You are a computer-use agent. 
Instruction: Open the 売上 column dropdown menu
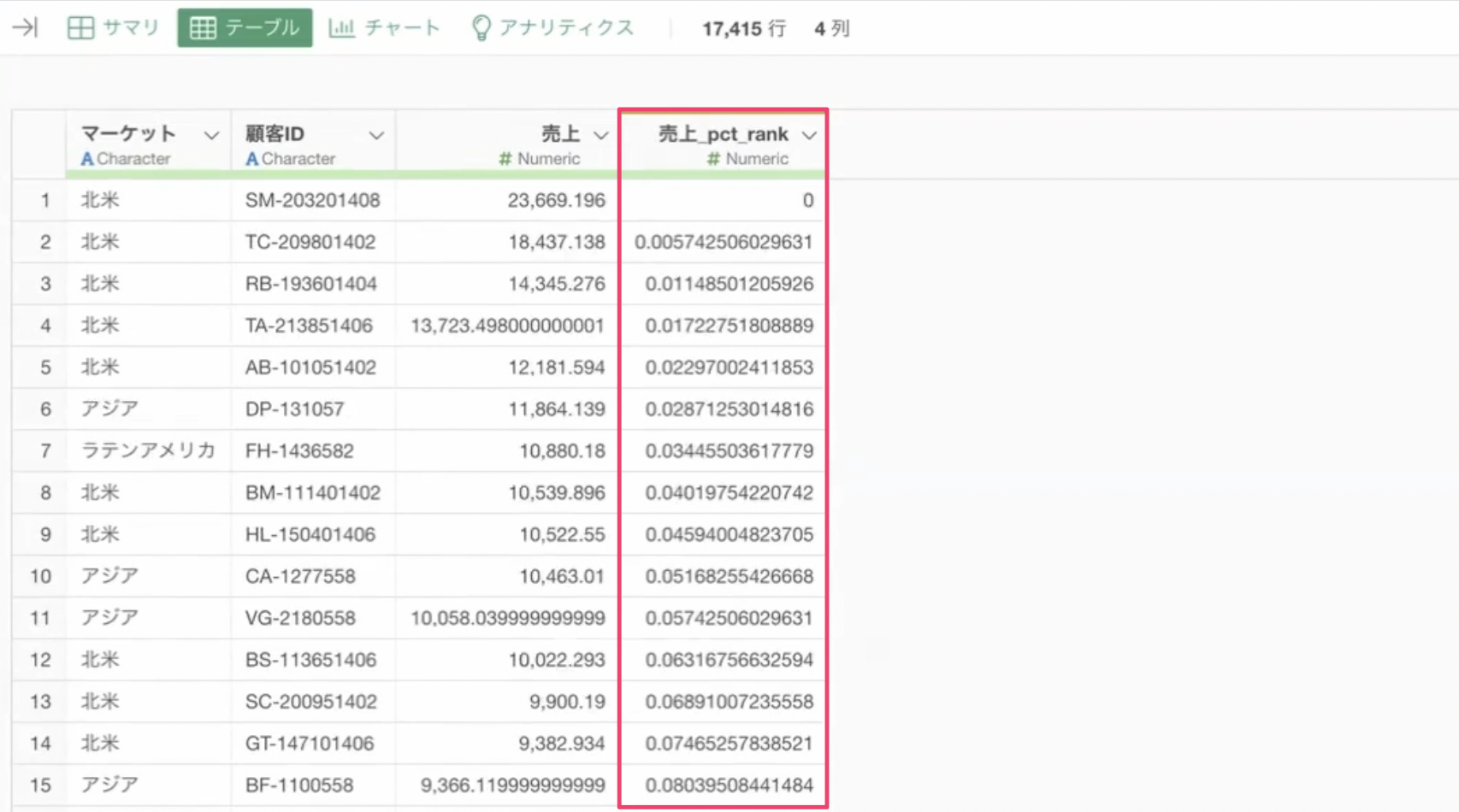[601, 135]
